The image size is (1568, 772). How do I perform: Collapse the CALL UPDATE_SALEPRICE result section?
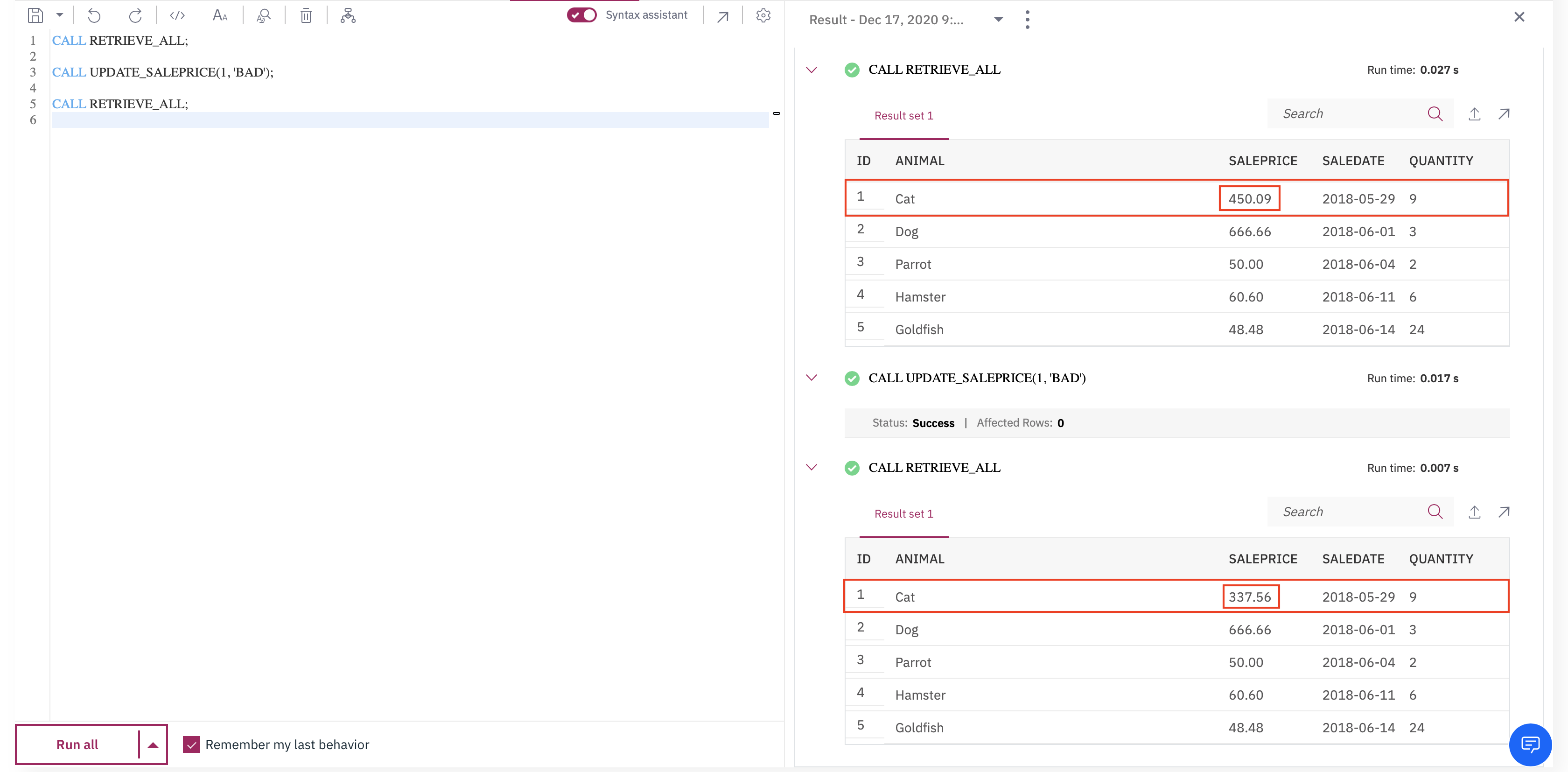coord(812,378)
